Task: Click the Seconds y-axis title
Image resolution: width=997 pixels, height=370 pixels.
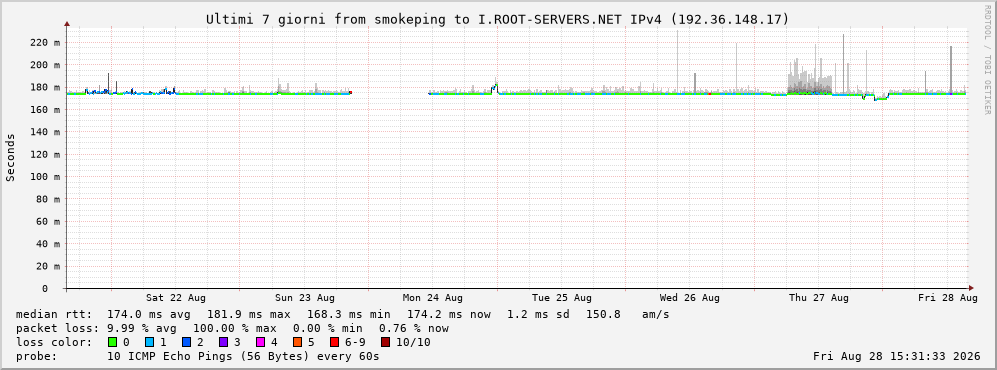Action: click(10, 157)
